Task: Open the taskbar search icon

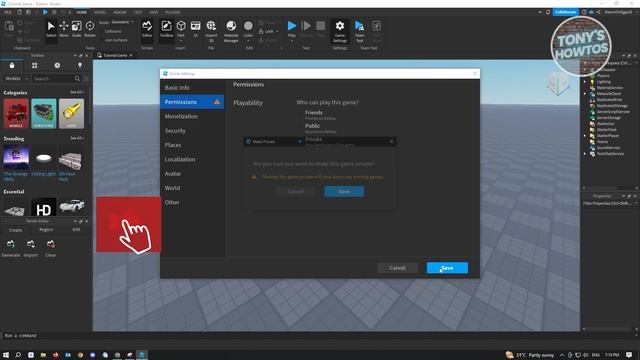Action: point(18,355)
